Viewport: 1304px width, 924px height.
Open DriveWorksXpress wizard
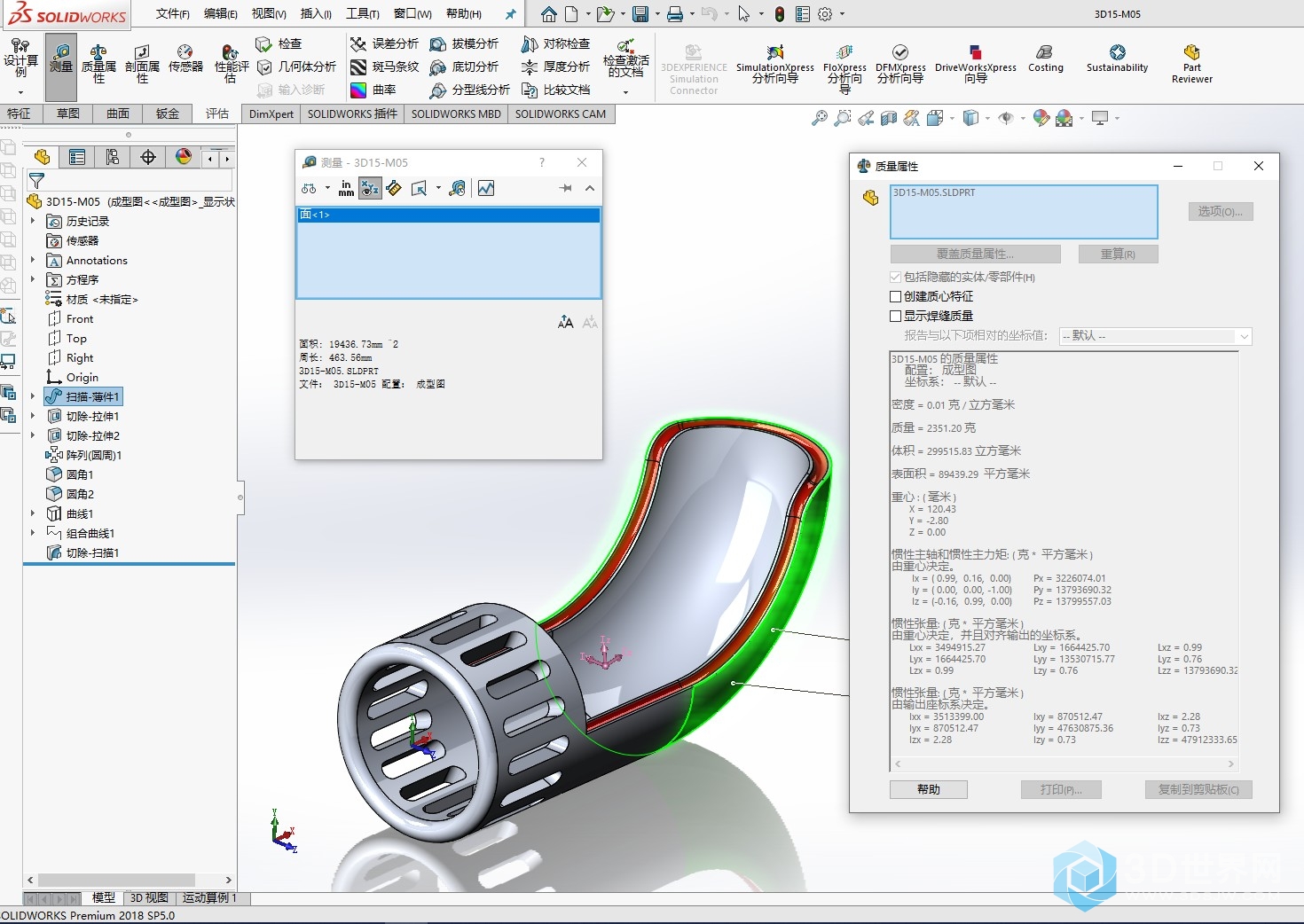(976, 64)
